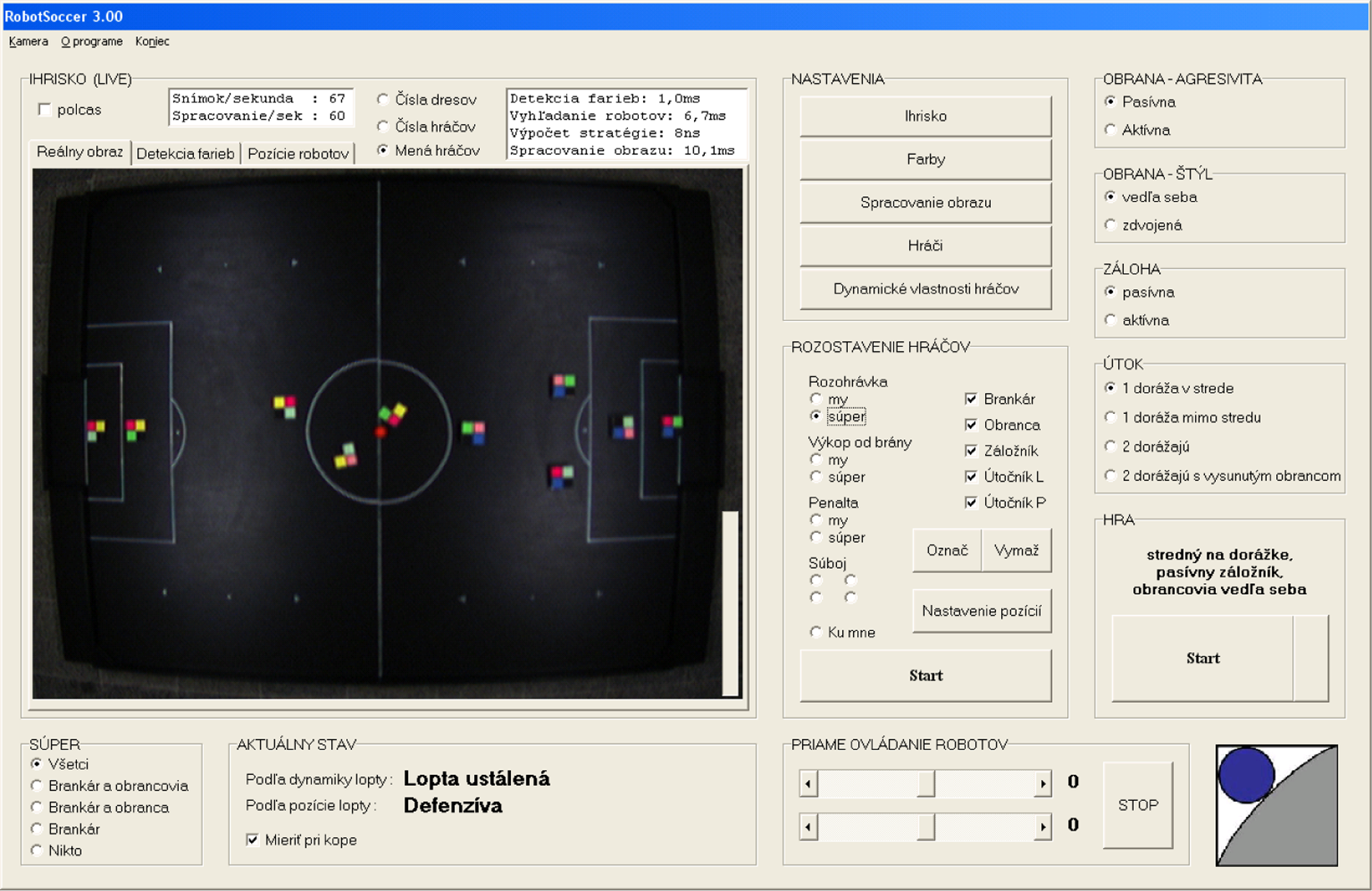Click the narrow button beside HRA Start
Screen dimensions: 1372x891
click(1311, 658)
